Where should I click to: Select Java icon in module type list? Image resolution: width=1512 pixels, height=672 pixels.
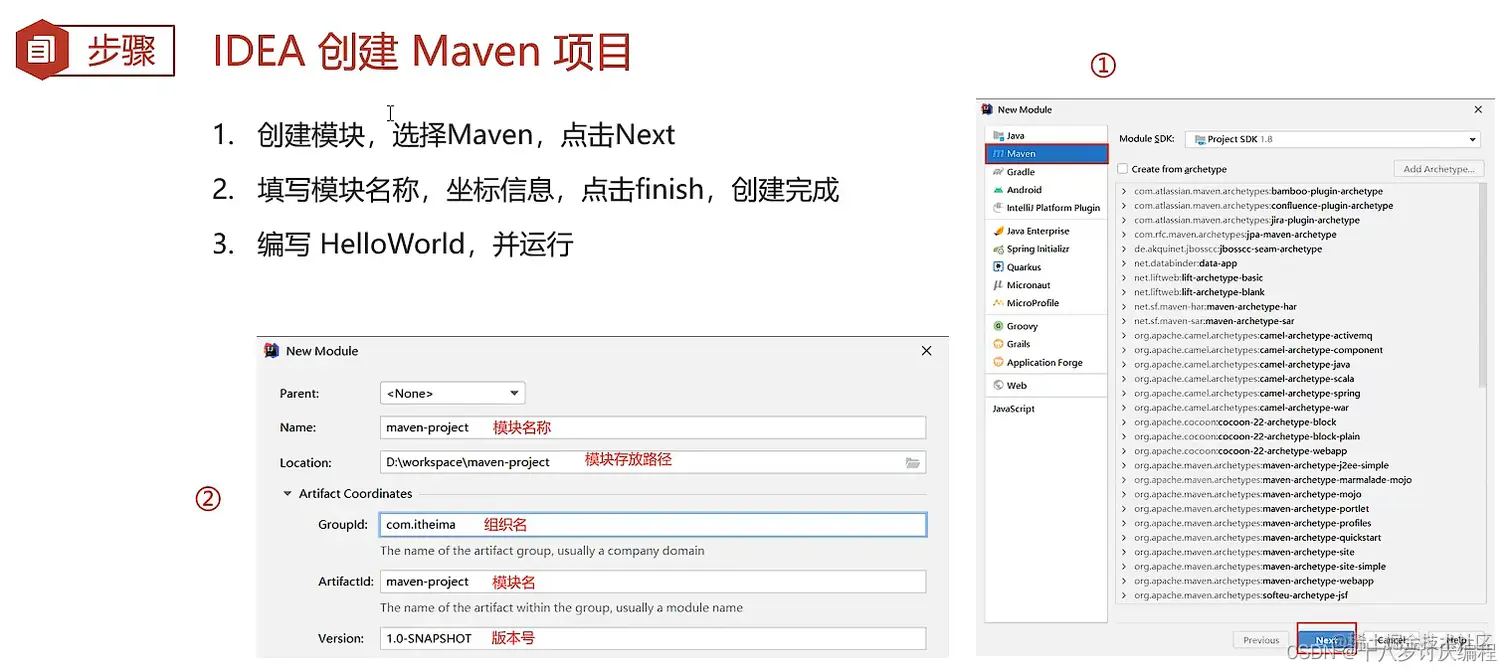pyautogui.click(x=998, y=136)
